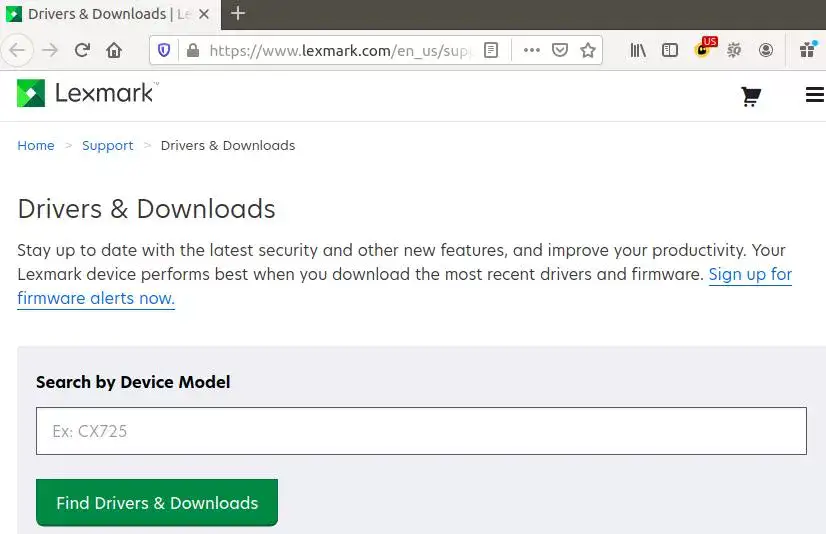Image resolution: width=826 pixels, height=534 pixels.
Task: Go back using the browser back arrow
Action: 17,51
